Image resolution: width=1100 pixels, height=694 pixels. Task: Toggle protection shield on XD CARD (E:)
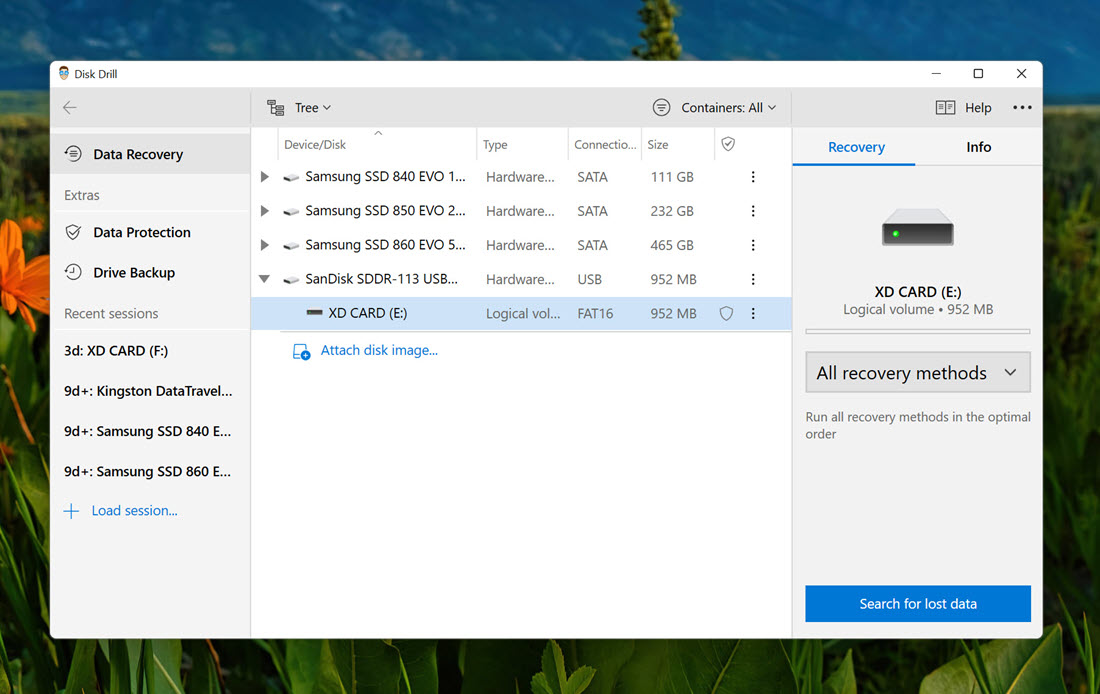coord(726,313)
